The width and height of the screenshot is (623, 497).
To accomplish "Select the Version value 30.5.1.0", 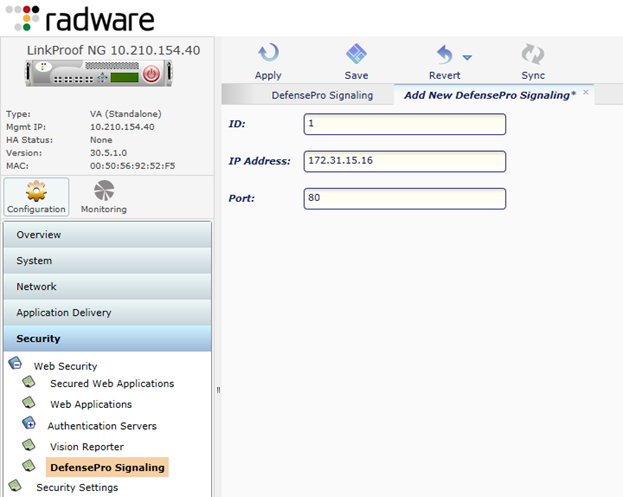I will point(108,153).
